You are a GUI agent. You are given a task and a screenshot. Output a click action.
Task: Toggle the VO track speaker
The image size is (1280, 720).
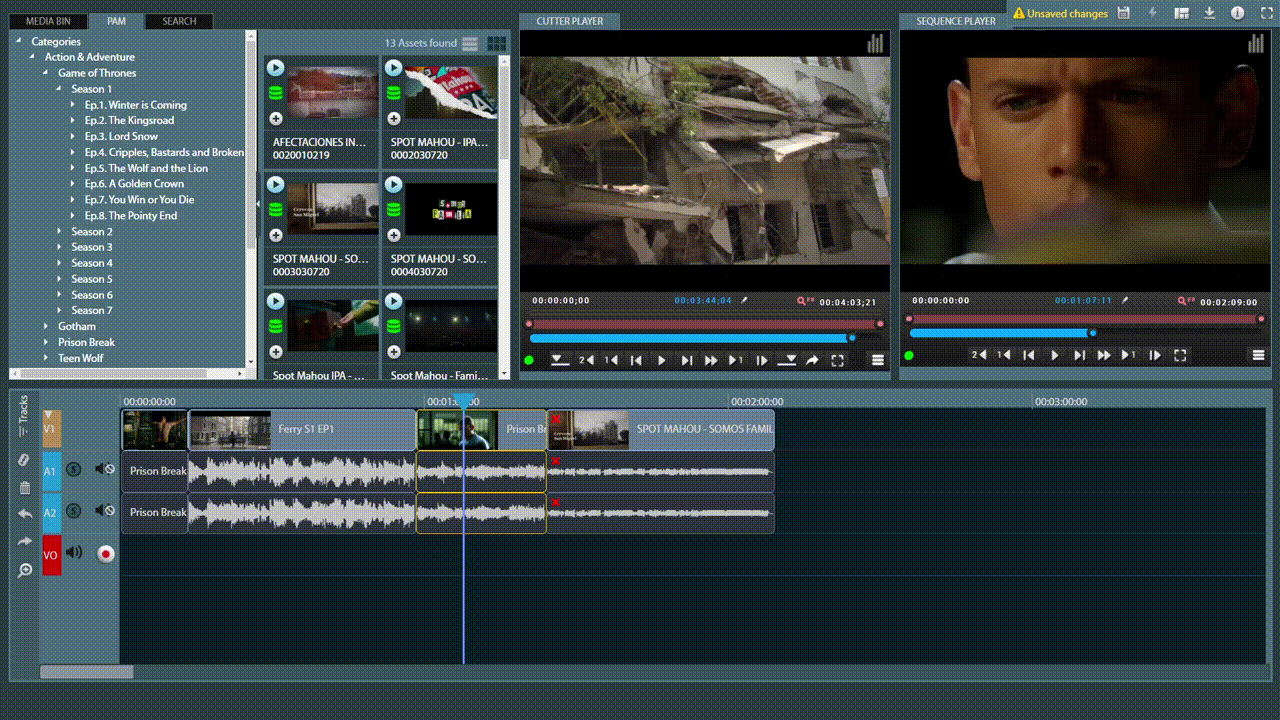74,552
